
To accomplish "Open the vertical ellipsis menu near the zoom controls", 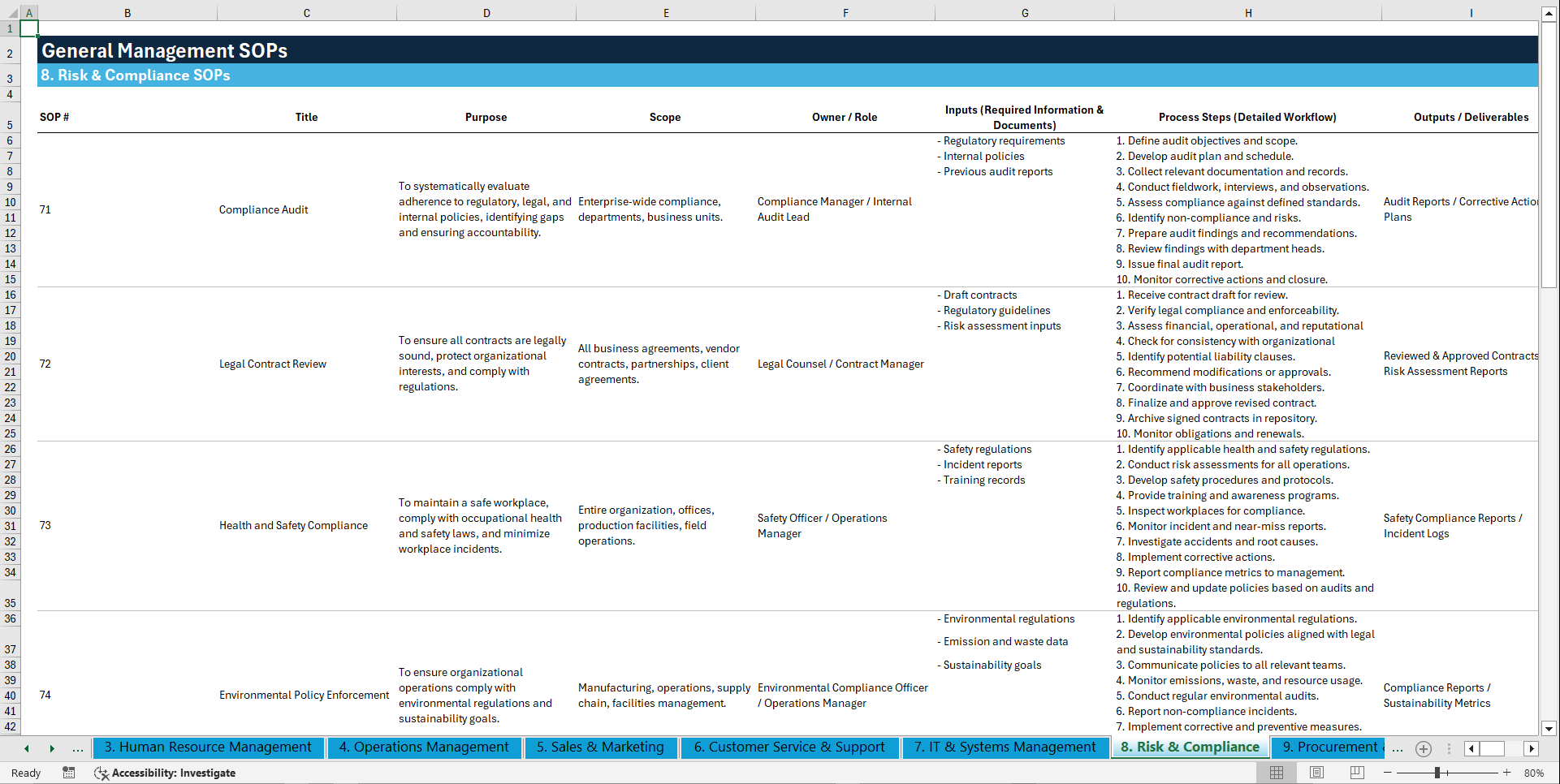I will (x=1450, y=748).
